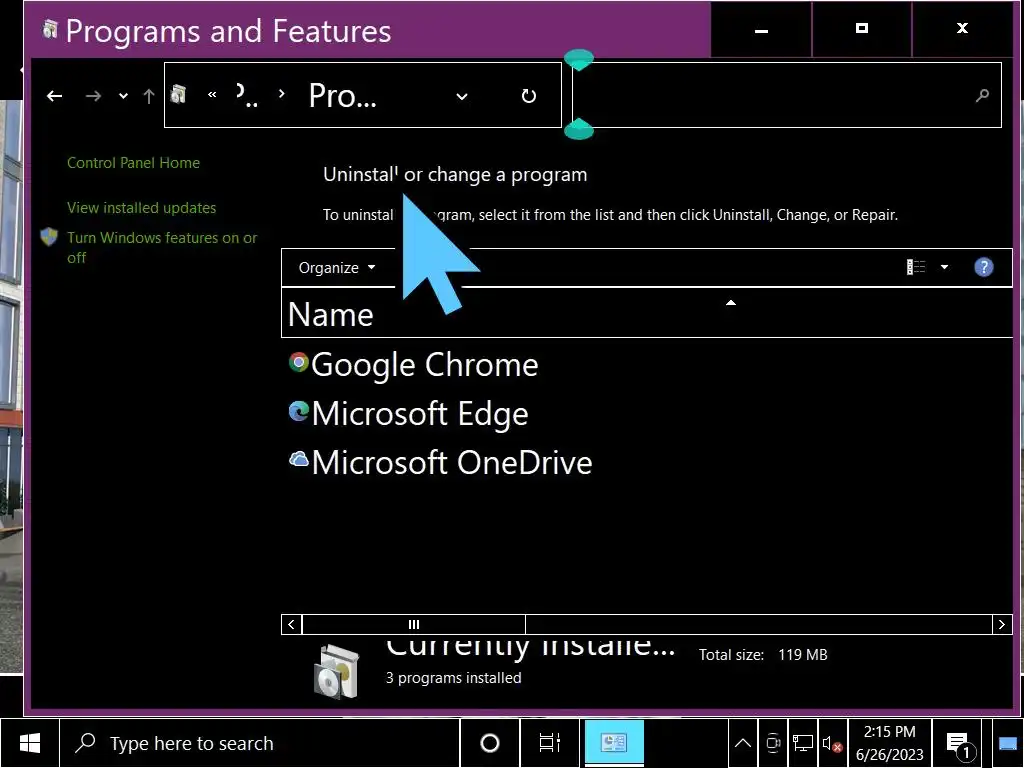The width and height of the screenshot is (1024, 768).
Task: Click the search magnifier icon
Action: (982, 96)
